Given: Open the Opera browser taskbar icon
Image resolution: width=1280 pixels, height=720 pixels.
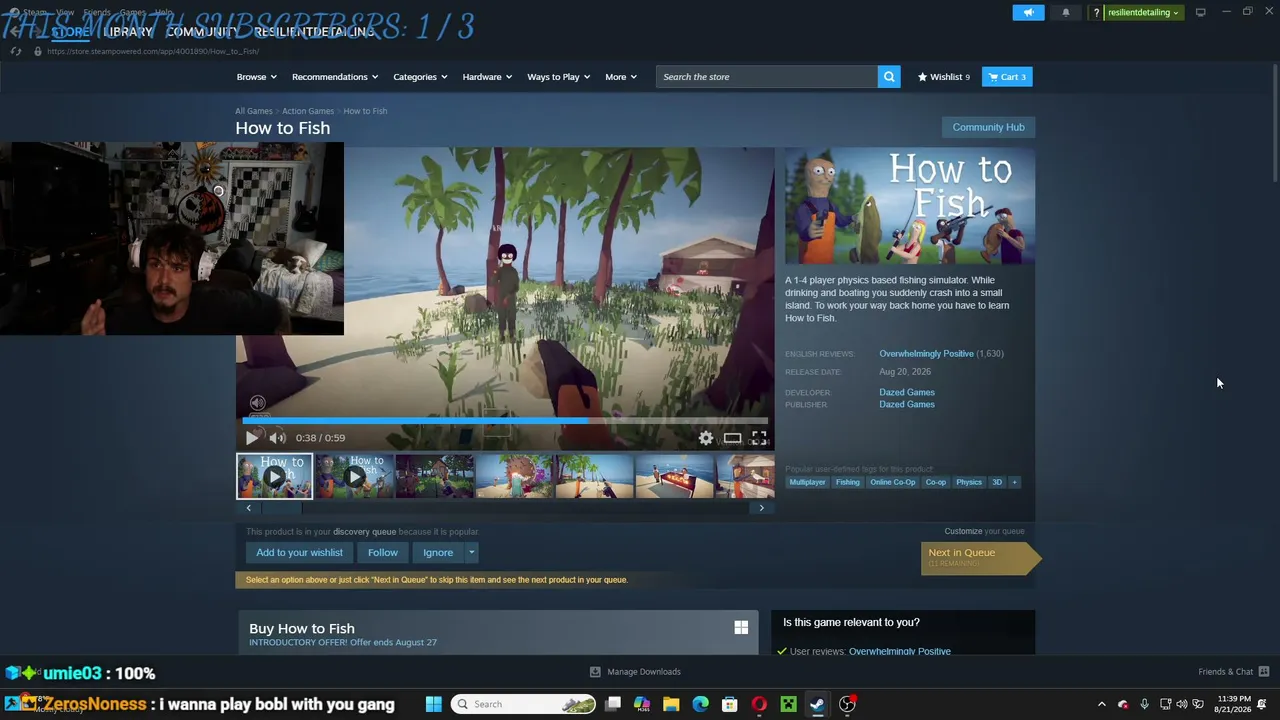Looking at the screenshot, I should 759,704.
